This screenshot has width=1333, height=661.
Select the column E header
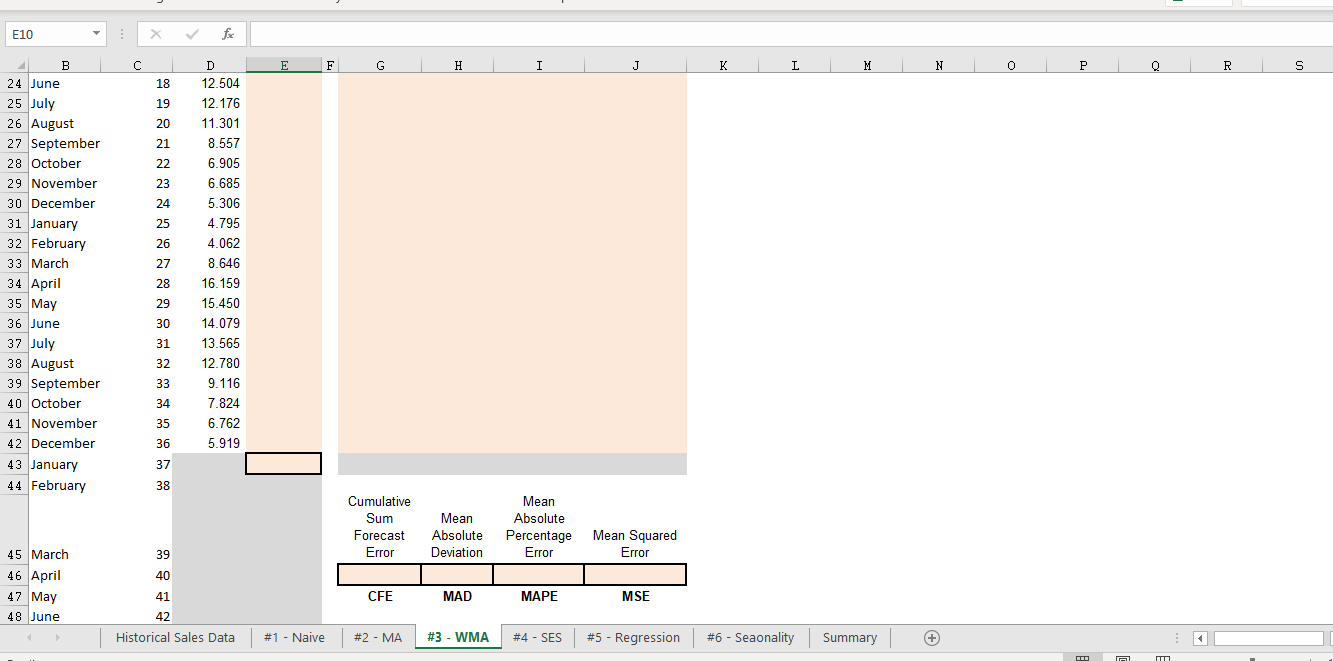283,64
